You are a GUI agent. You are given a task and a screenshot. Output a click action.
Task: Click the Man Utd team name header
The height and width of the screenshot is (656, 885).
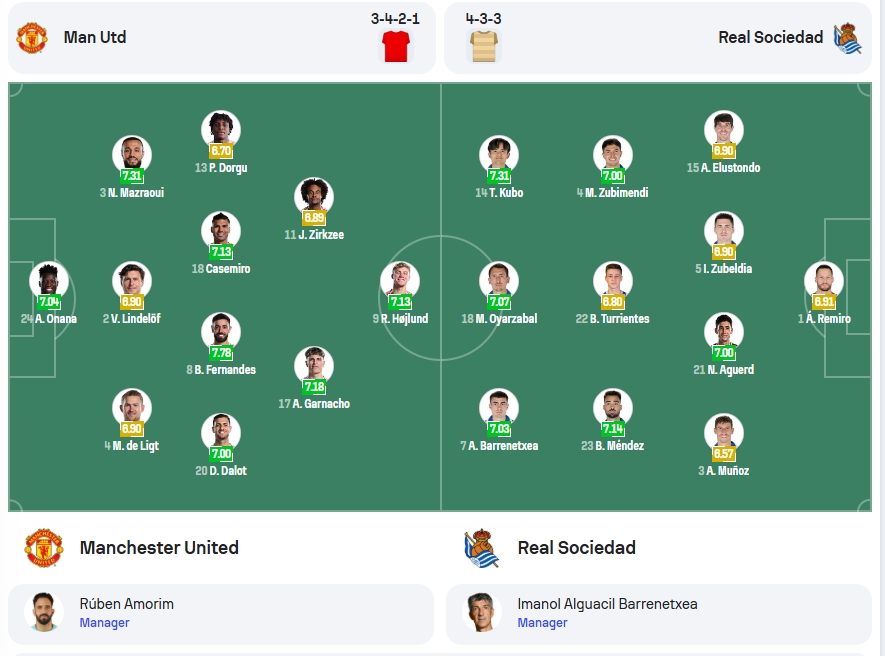95,37
